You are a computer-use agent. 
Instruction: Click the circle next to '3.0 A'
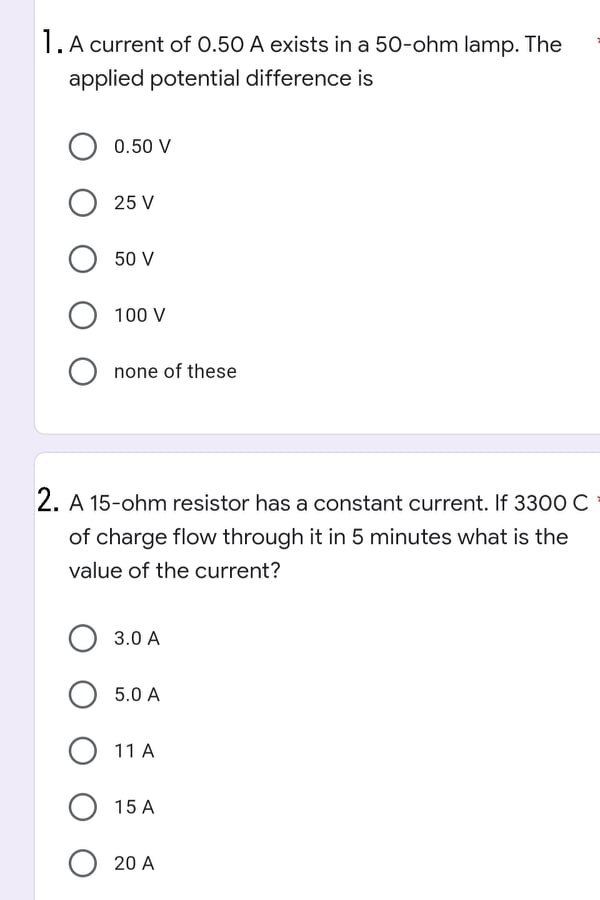pos(84,638)
